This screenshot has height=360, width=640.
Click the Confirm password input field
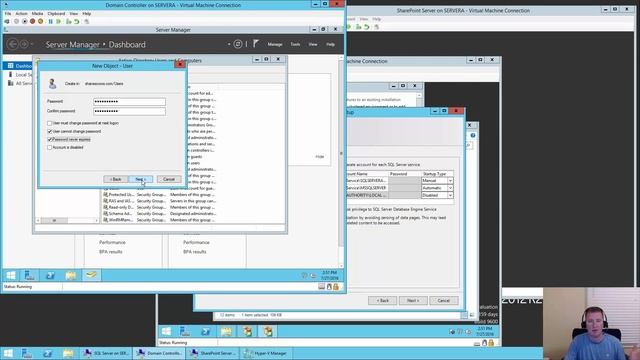pos(129,111)
